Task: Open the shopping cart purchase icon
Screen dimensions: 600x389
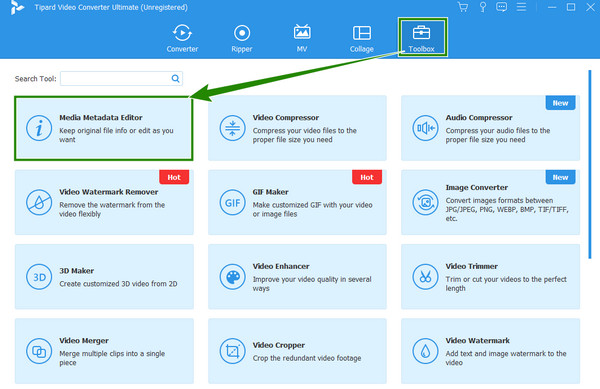Action: coord(463,7)
